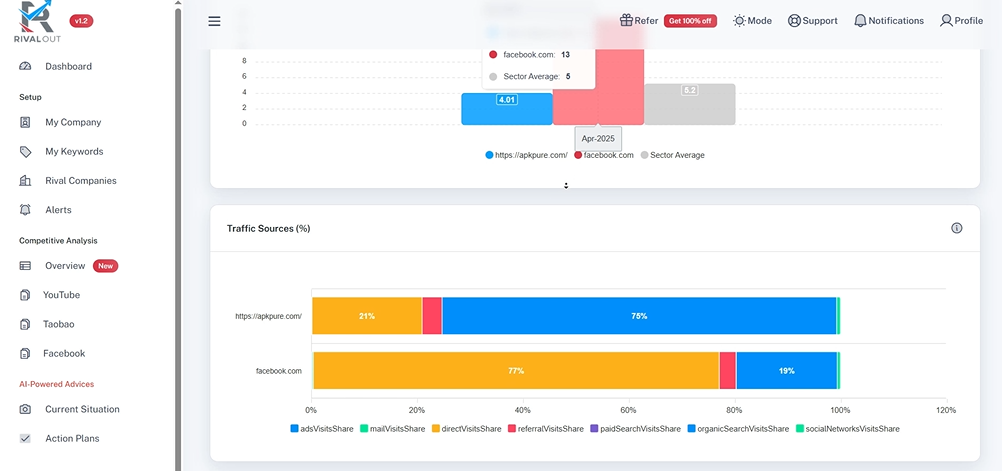Open Action Plans page
The image size is (1002, 471).
tap(72, 438)
